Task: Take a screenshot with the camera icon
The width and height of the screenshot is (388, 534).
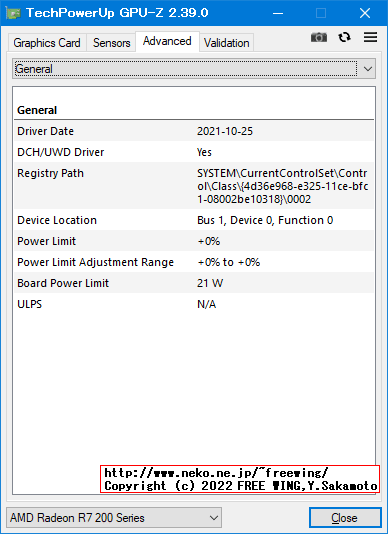Action: pyautogui.click(x=319, y=37)
